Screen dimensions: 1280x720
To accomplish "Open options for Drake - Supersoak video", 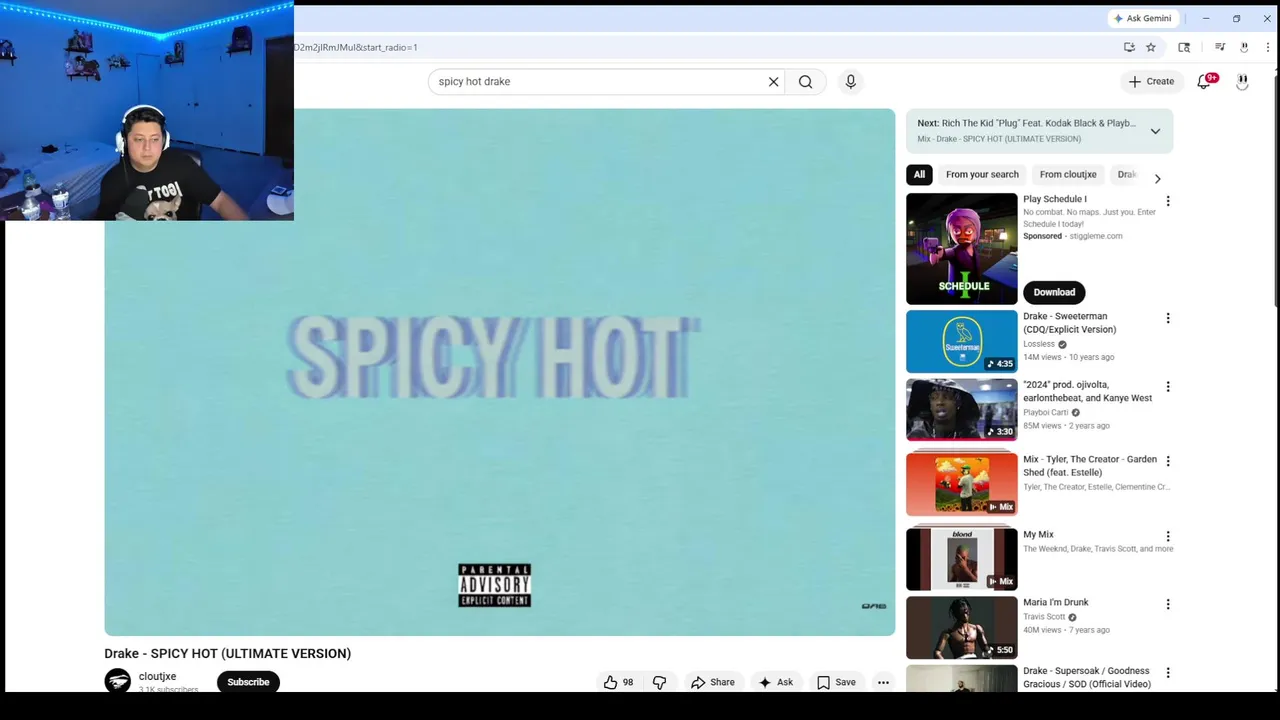I will (1167, 673).
